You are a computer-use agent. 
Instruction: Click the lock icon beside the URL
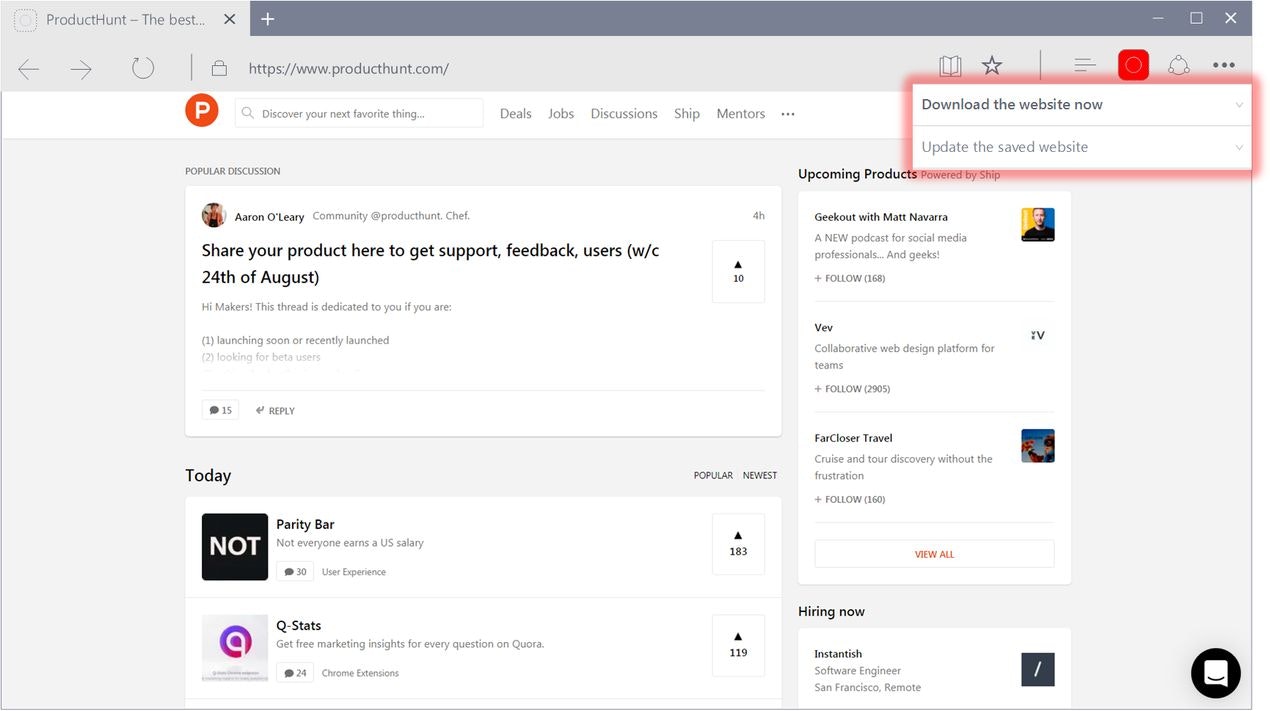(219, 68)
